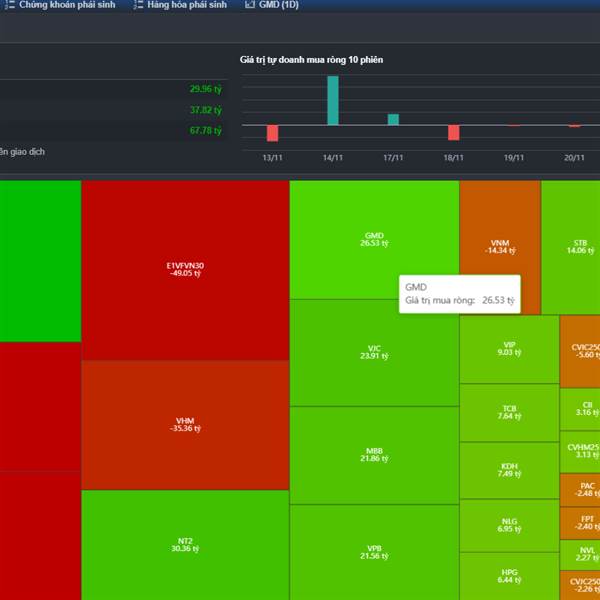This screenshot has width=600, height=600.
Task: Click the red 18/11 bar in chart
Action: pyautogui.click(x=453, y=132)
